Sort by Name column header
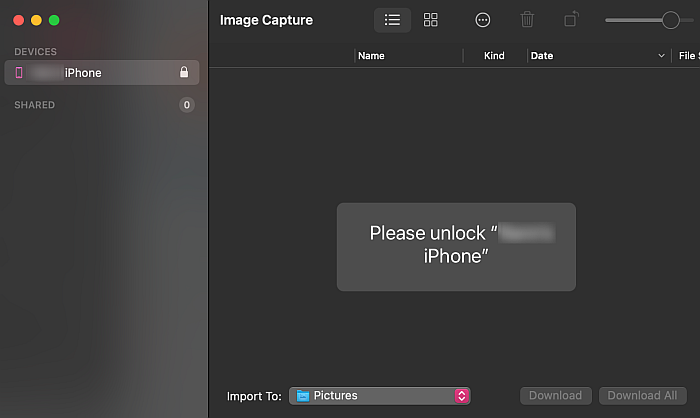 click(x=371, y=56)
